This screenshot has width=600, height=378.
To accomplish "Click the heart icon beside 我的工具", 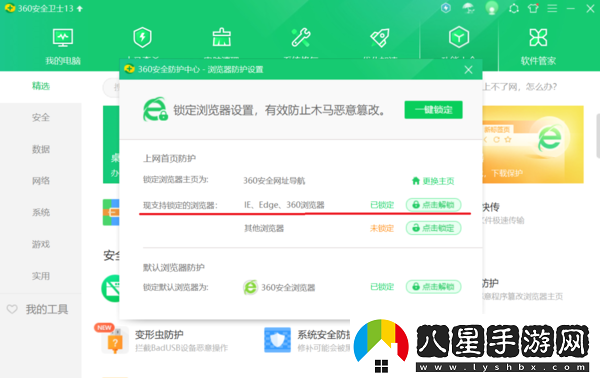I will (x=12, y=309).
